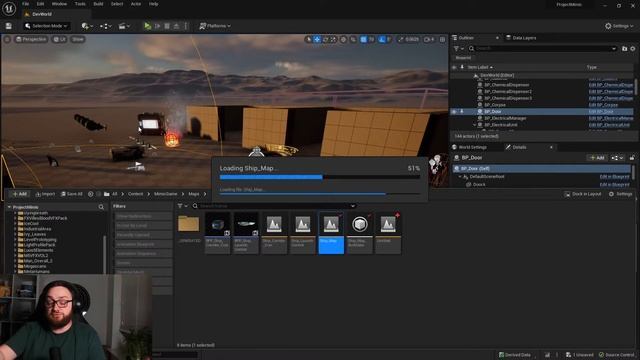Screen dimensions: 640x360
Task: Toggle viewport scale snapping
Action: (400, 39)
